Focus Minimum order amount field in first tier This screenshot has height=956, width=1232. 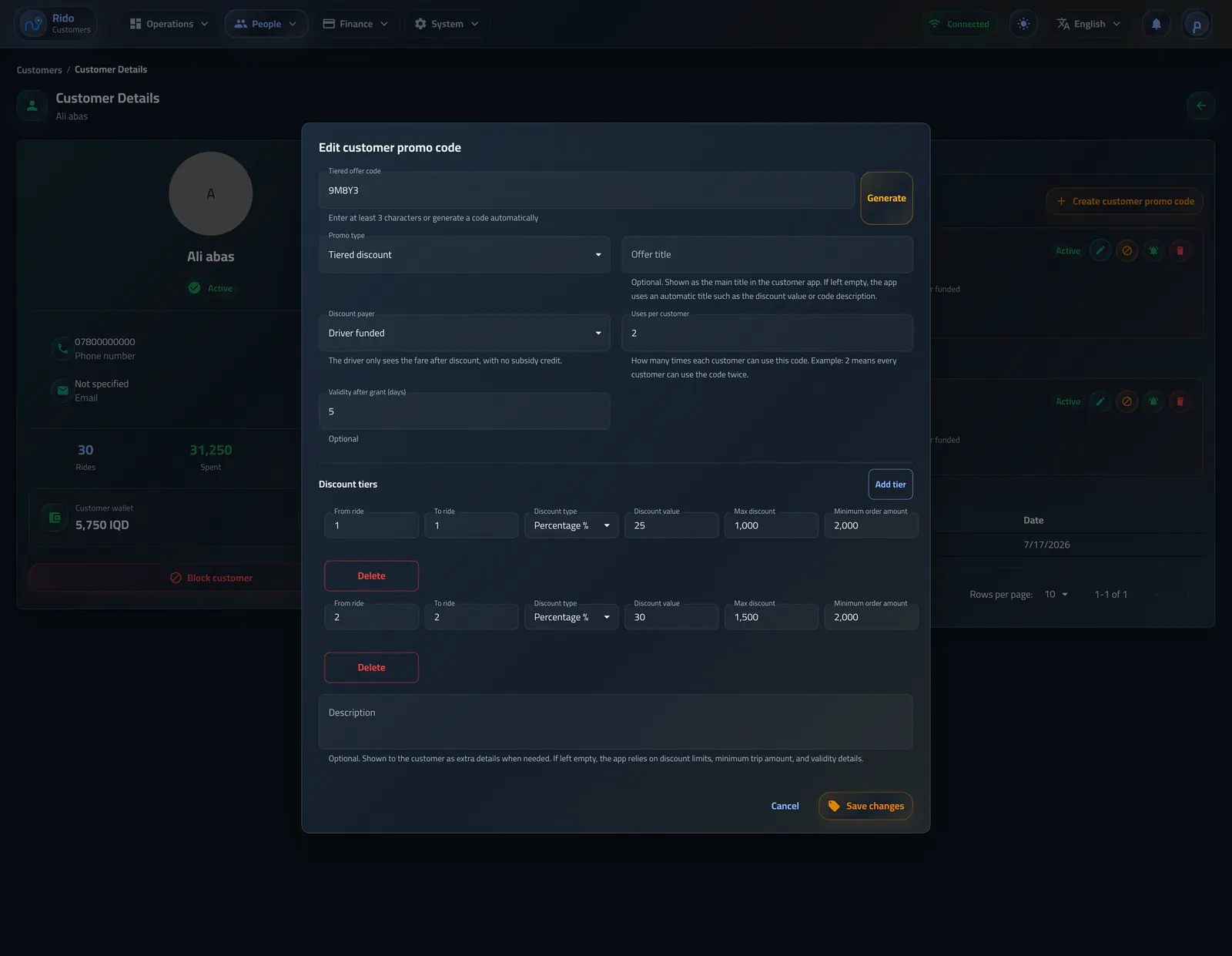point(872,525)
